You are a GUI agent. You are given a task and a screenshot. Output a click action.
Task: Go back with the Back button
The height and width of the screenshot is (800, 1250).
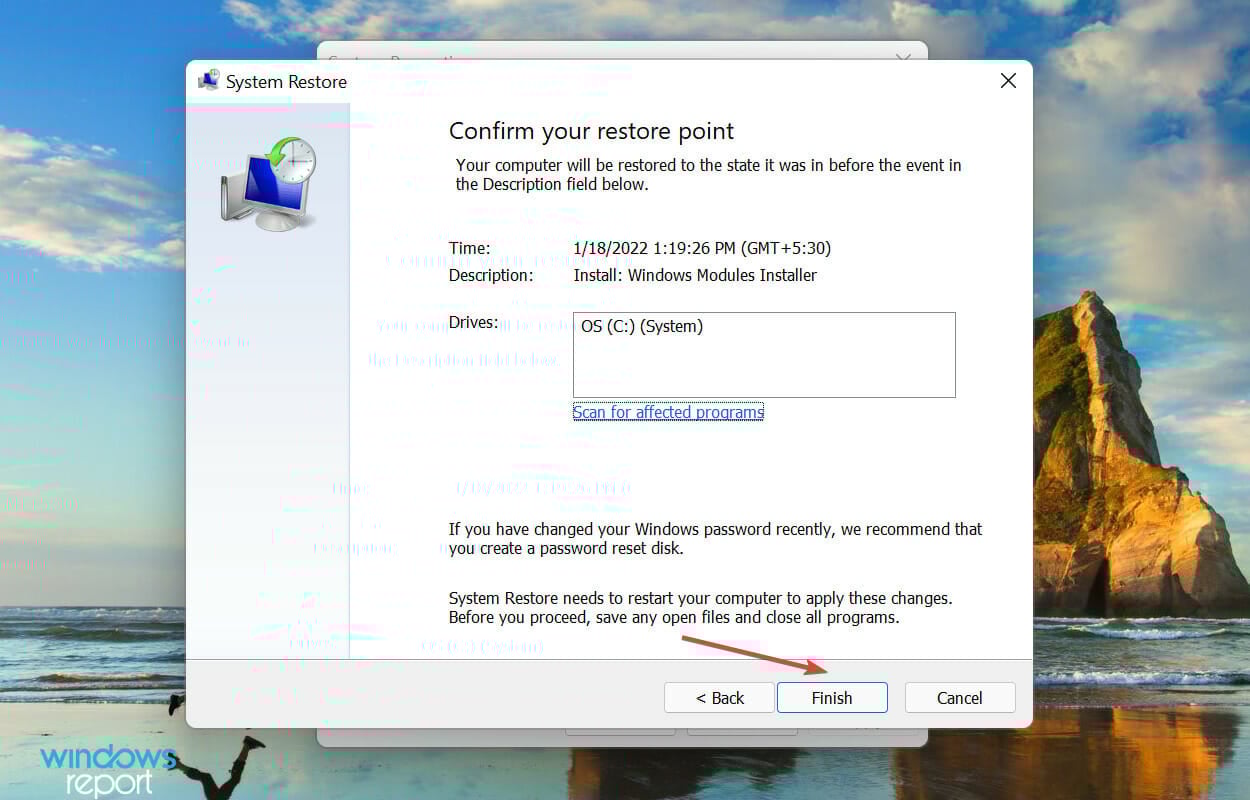[719, 698]
